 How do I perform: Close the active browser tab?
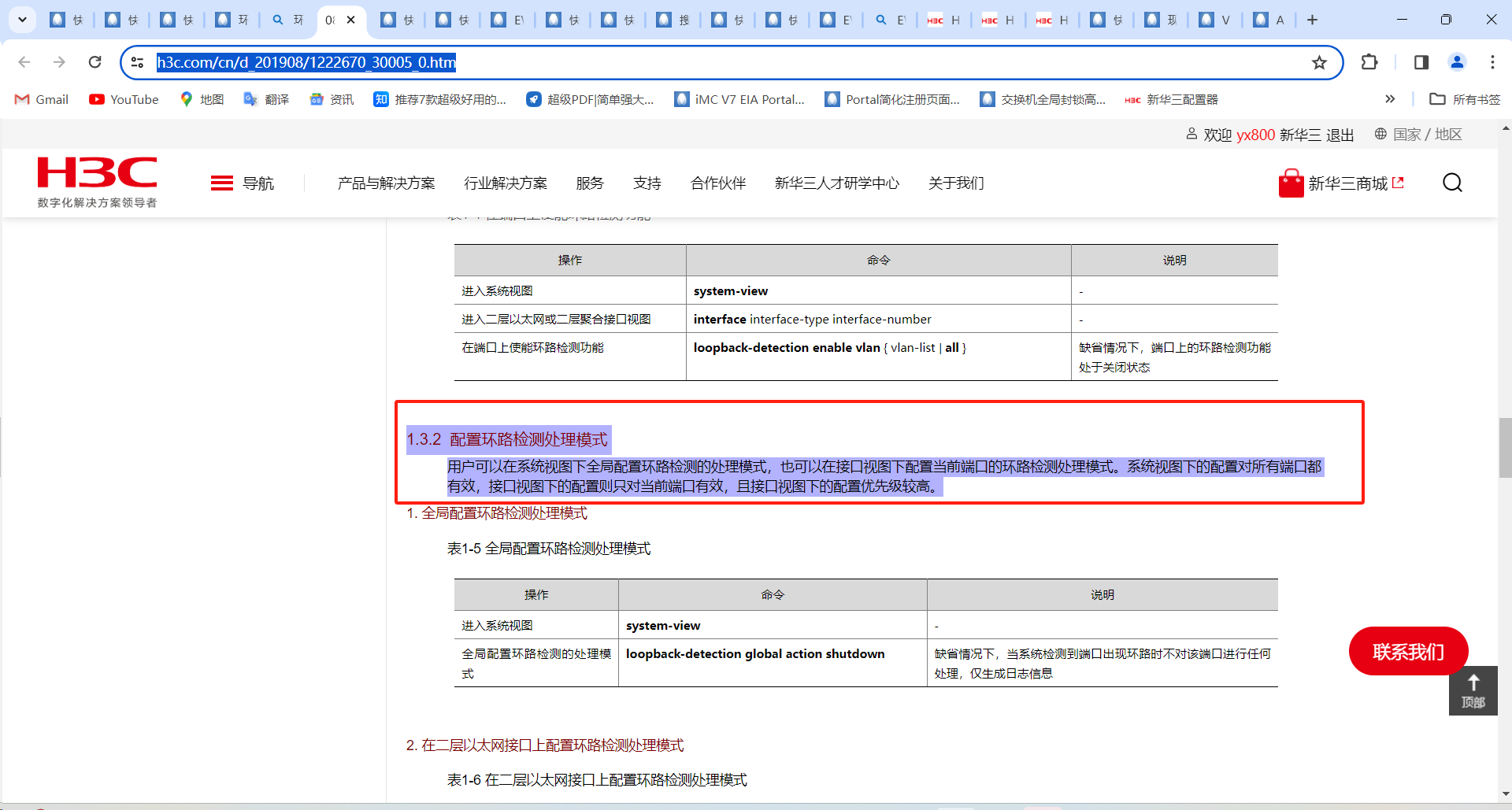point(351,20)
